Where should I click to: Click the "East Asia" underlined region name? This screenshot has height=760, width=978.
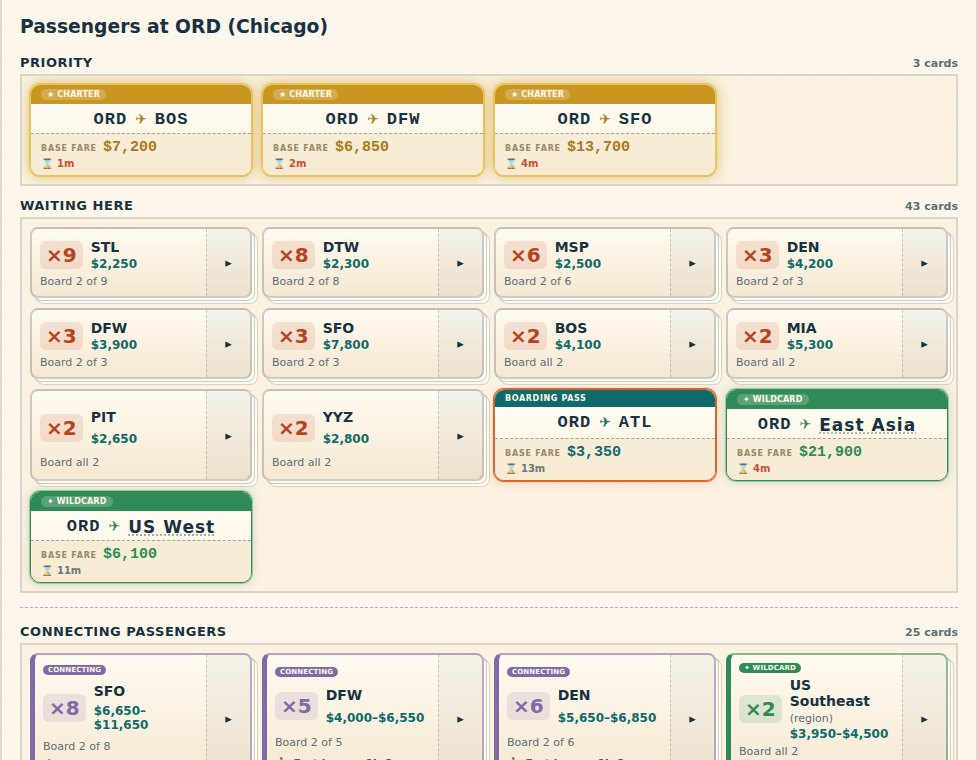[867, 424]
